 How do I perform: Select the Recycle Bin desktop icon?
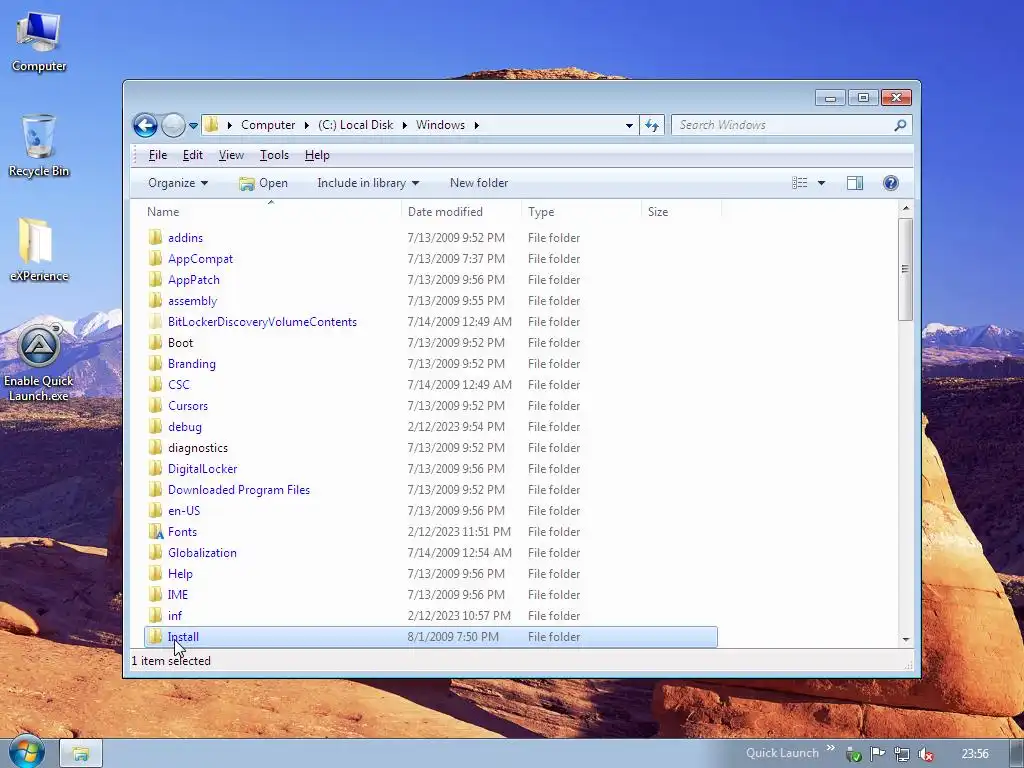click(x=39, y=145)
